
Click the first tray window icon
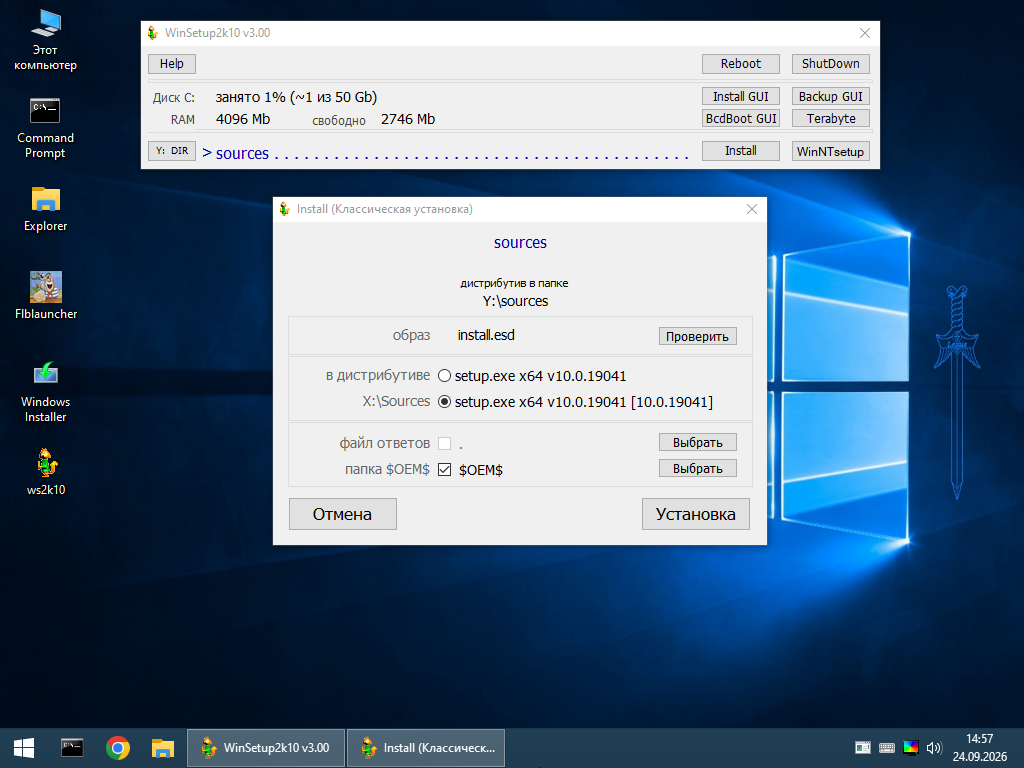point(863,748)
